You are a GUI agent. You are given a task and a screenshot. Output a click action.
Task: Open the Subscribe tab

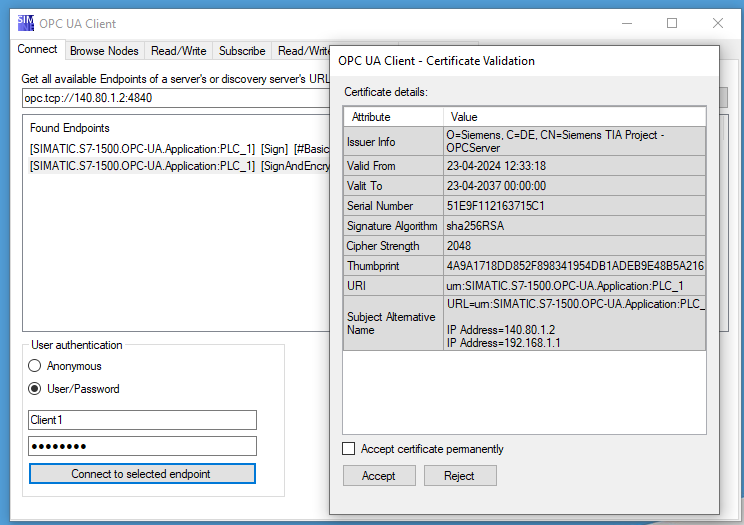(x=242, y=51)
